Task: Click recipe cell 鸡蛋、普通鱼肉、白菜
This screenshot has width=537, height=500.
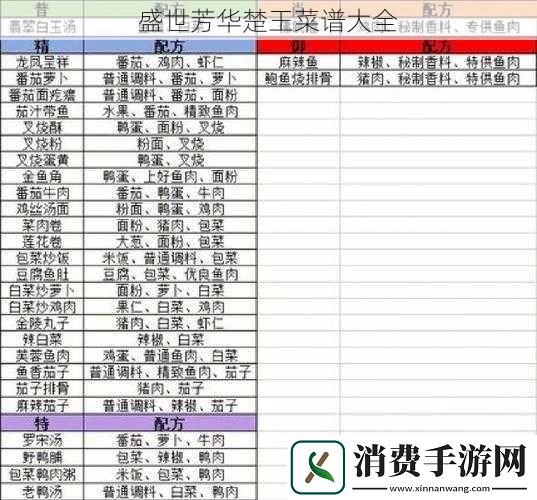Action: pos(170,356)
